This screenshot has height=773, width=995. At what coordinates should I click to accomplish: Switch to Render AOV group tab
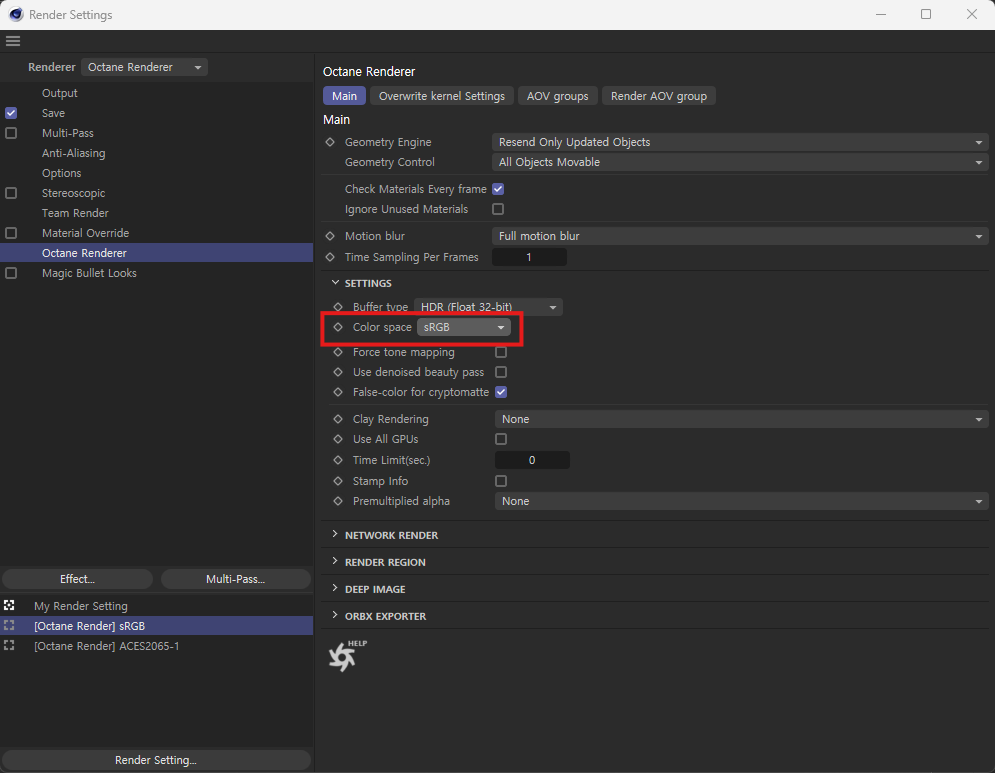click(659, 96)
